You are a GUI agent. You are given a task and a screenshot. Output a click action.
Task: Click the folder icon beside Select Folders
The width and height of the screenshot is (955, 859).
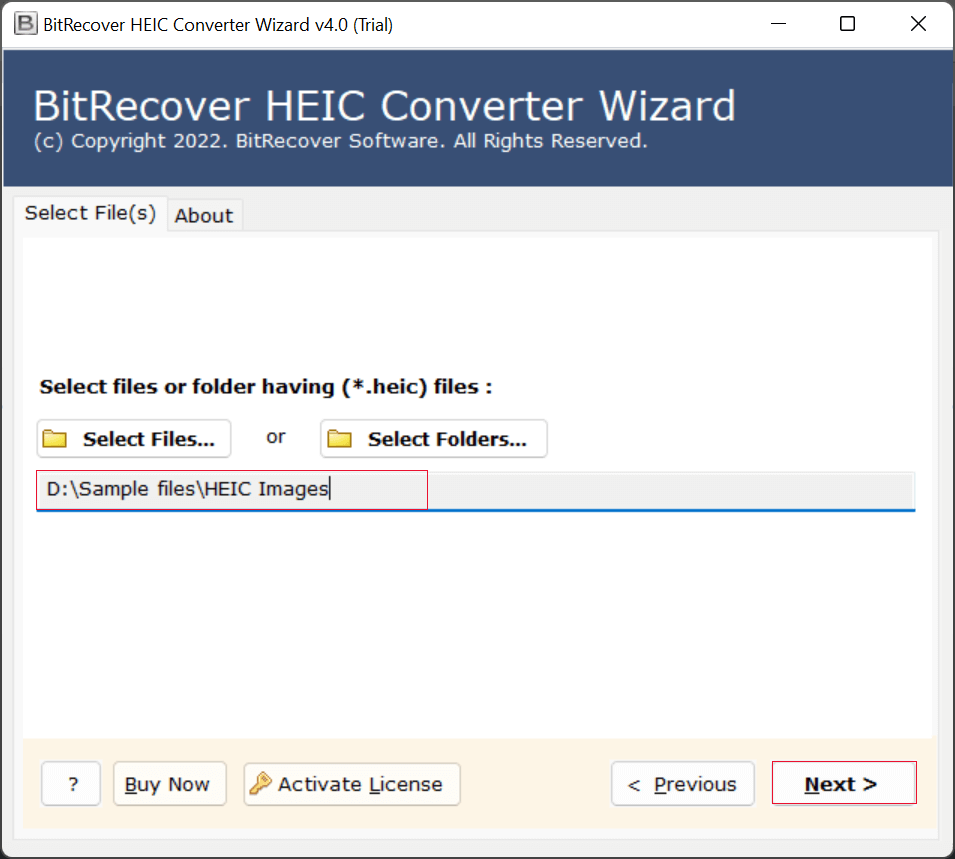[340, 440]
